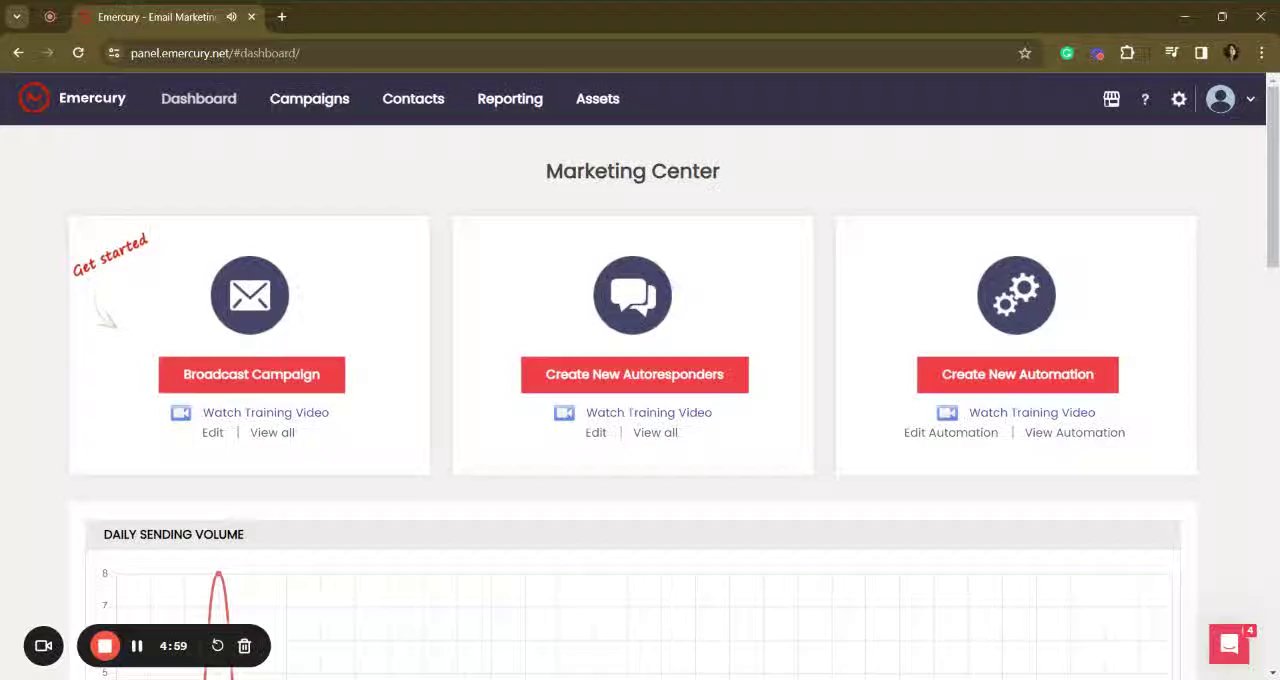The width and height of the screenshot is (1280, 680).
Task: Click the Grammarly extension icon
Action: (x=1067, y=53)
